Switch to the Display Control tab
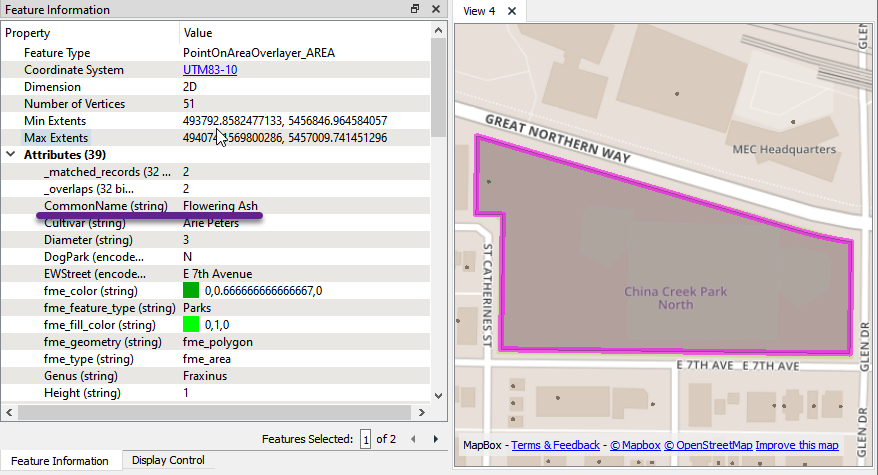Screen dimensions: 878x475 pos(168,461)
